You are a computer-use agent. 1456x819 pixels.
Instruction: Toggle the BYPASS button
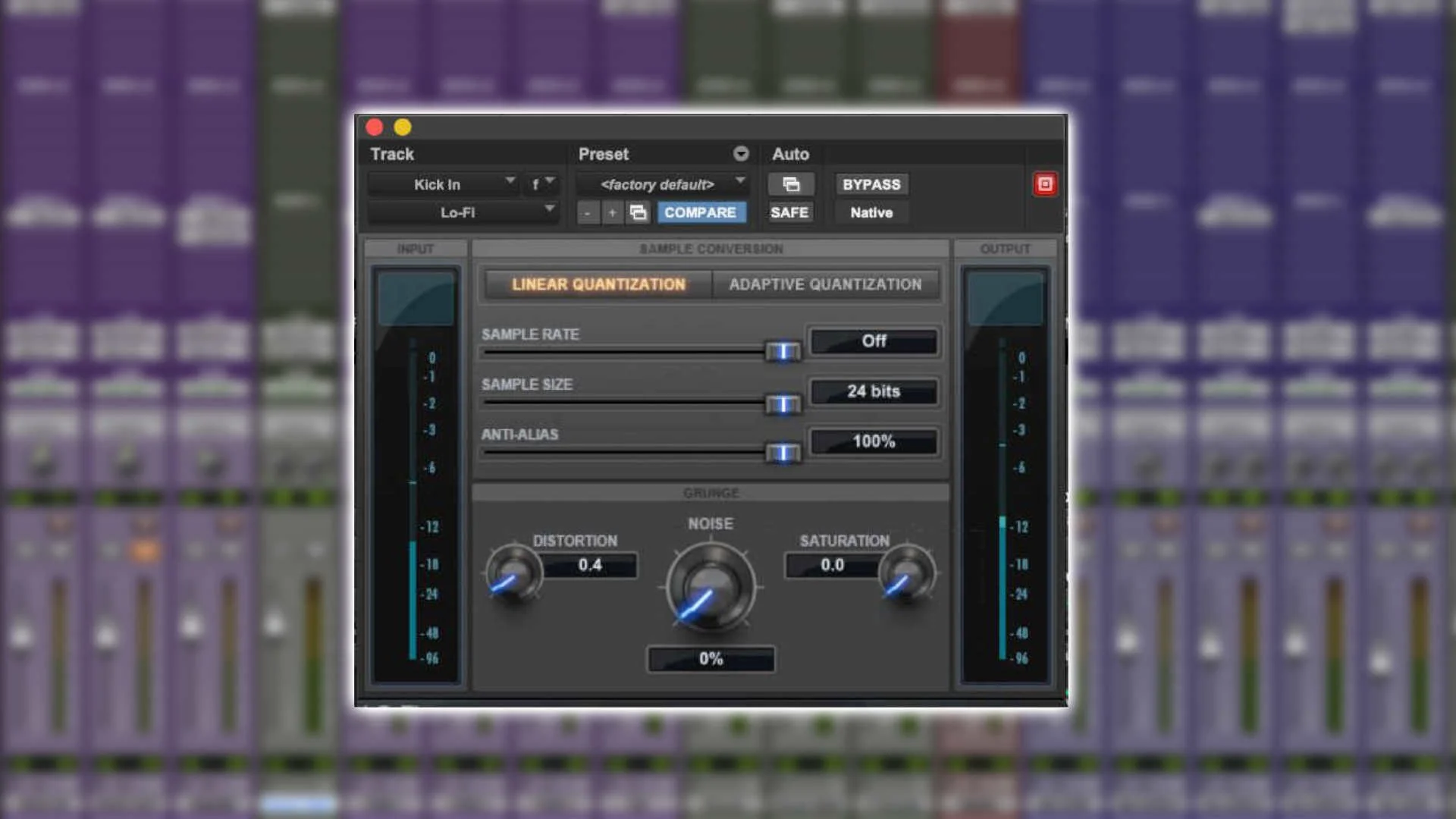point(871,184)
